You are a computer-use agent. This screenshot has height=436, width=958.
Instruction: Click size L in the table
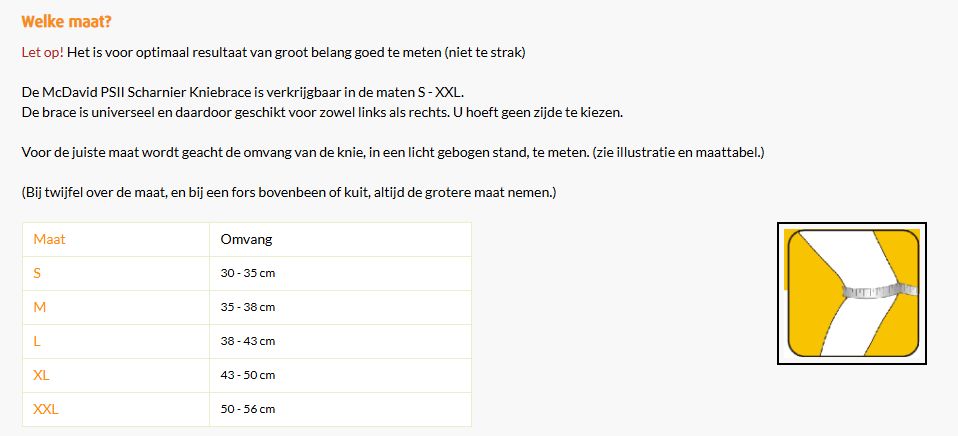pos(37,341)
